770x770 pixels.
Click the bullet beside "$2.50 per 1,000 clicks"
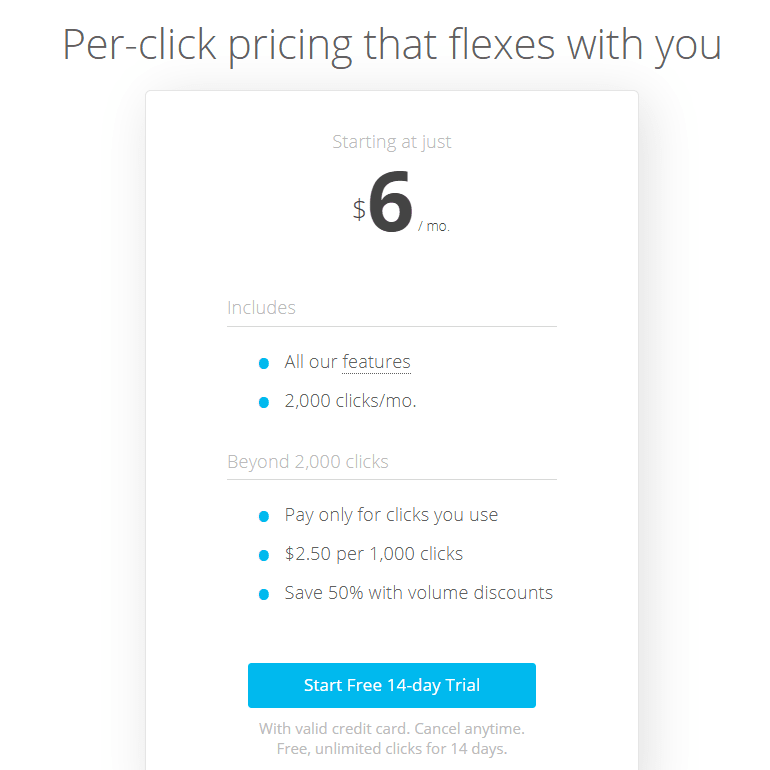click(264, 555)
